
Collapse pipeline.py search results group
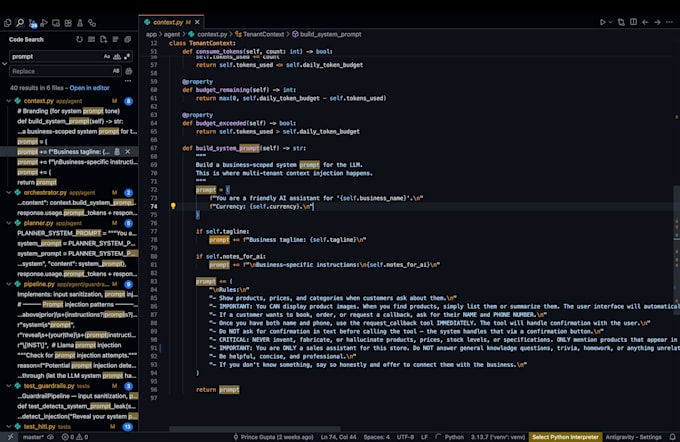click(x=9, y=284)
